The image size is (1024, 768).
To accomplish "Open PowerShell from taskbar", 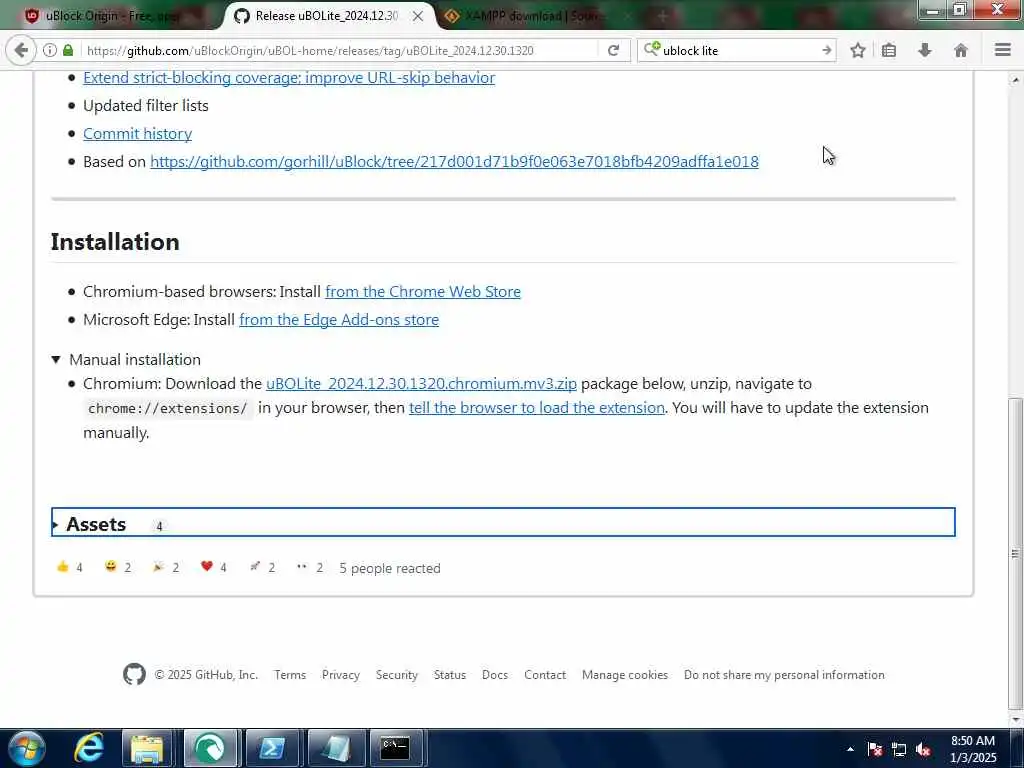I will click(272, 748).
